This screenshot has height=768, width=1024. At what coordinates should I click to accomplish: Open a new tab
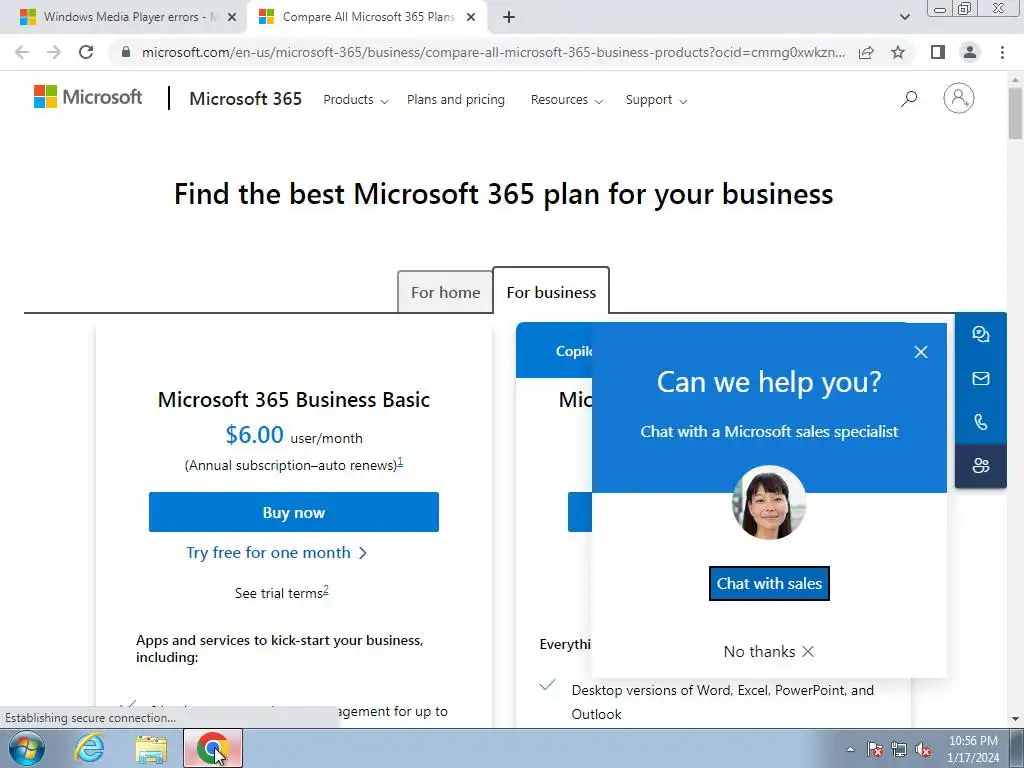[509, 17]
